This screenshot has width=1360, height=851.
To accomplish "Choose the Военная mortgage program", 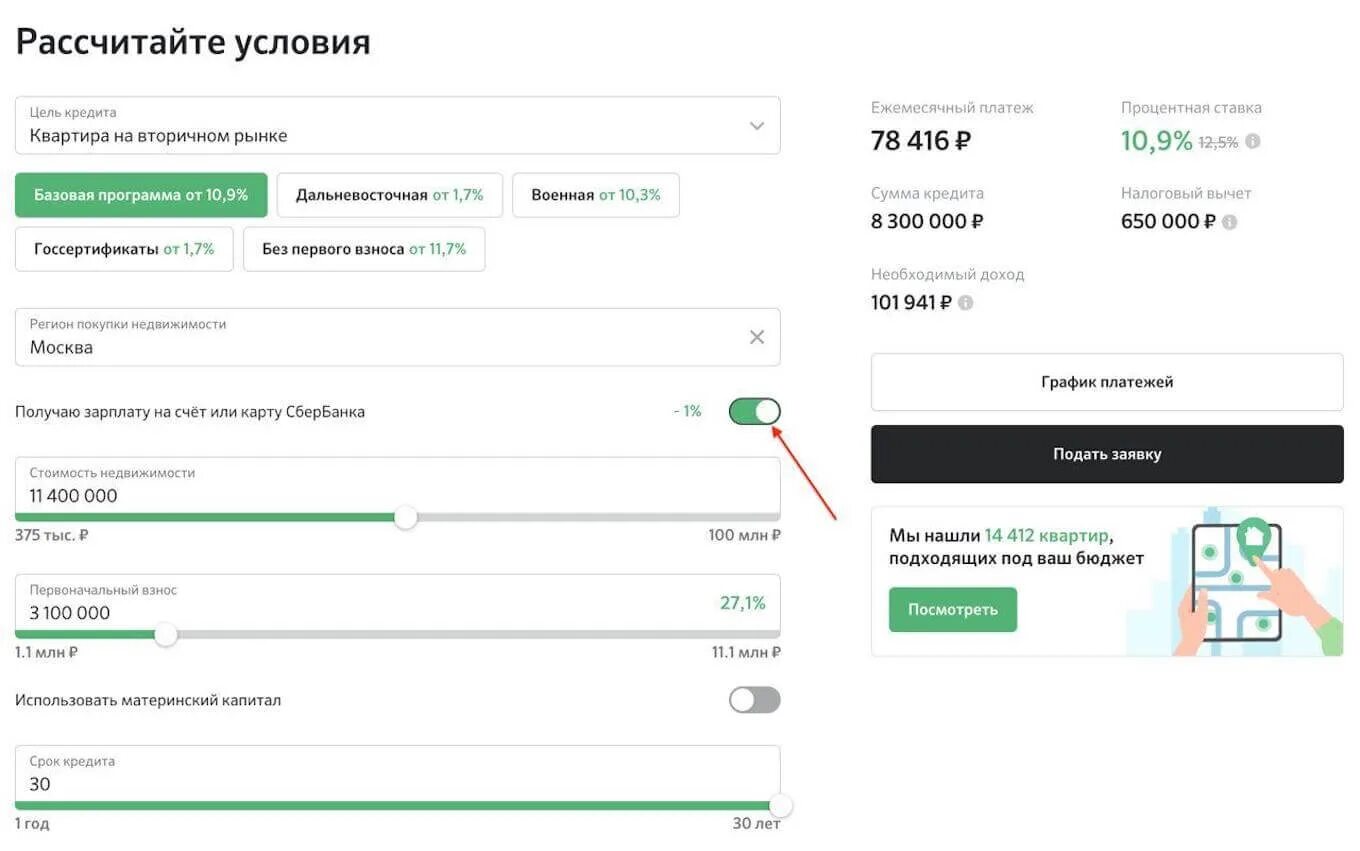I will coord(595,195).
